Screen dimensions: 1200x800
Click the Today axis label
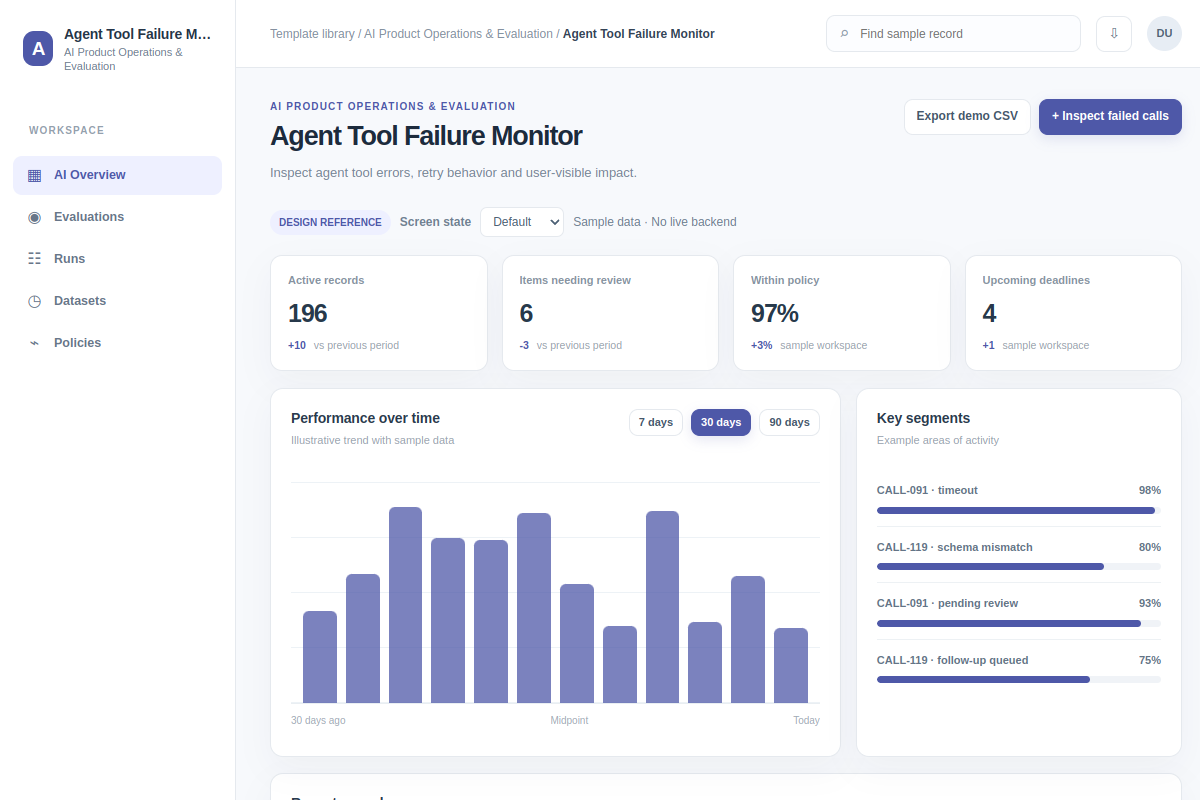tap(806, 720)
